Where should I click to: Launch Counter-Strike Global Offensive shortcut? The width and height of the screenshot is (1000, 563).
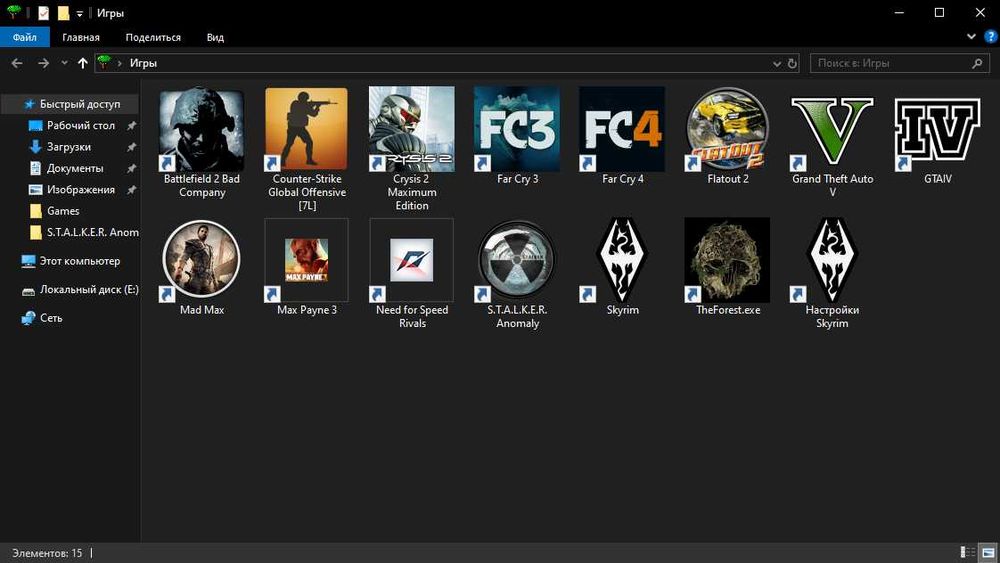307,130
